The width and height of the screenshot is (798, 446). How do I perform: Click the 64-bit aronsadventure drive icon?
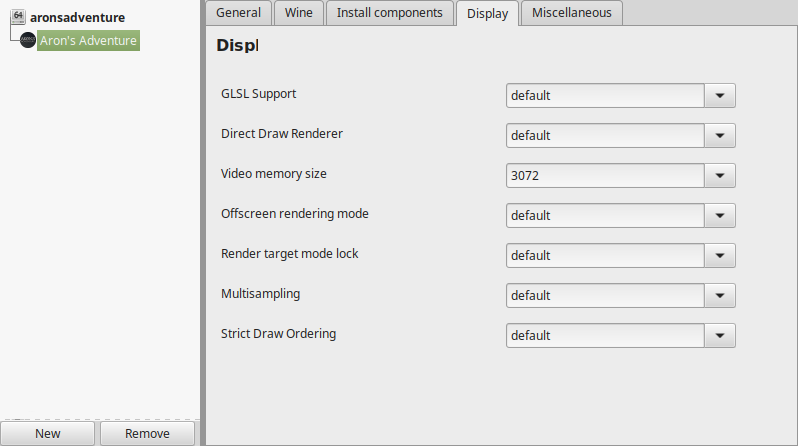click(x=18, y=16)
